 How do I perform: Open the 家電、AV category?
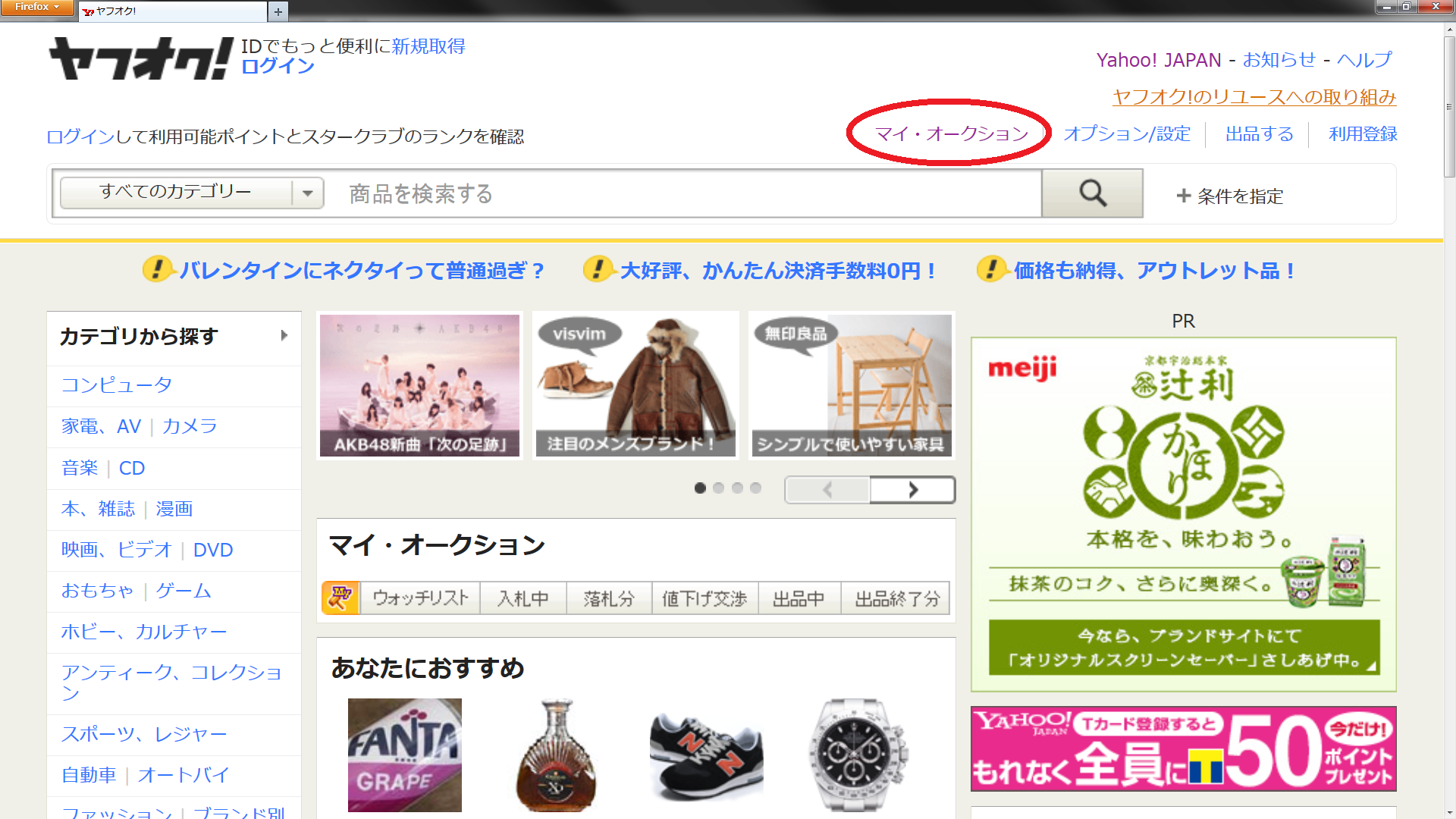click(x=101, y=426)
